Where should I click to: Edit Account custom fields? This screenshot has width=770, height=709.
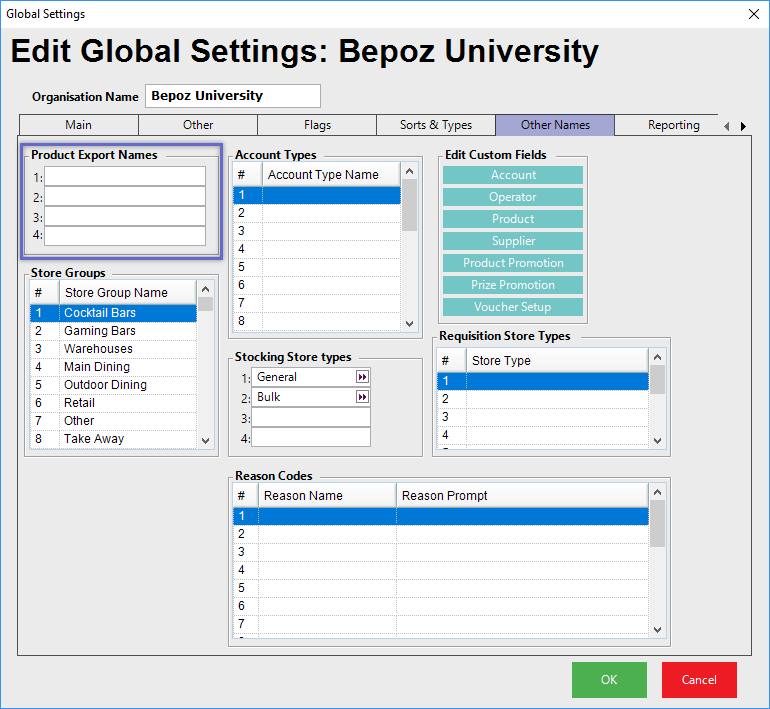click(513, 175)
